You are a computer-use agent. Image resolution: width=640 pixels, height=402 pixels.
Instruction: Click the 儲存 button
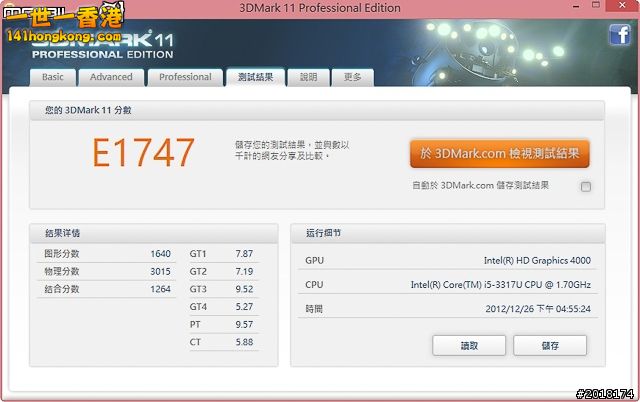point(550,345)
